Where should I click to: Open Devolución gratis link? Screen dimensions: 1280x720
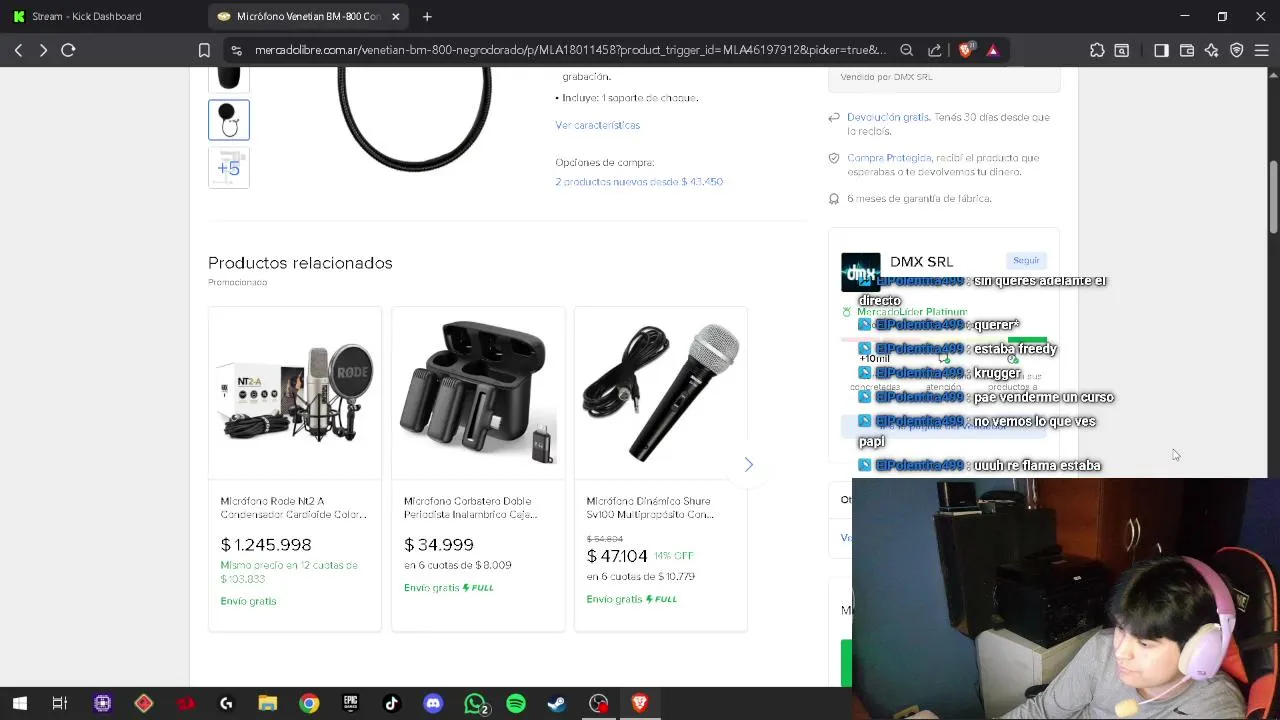[x=888, y=117]
